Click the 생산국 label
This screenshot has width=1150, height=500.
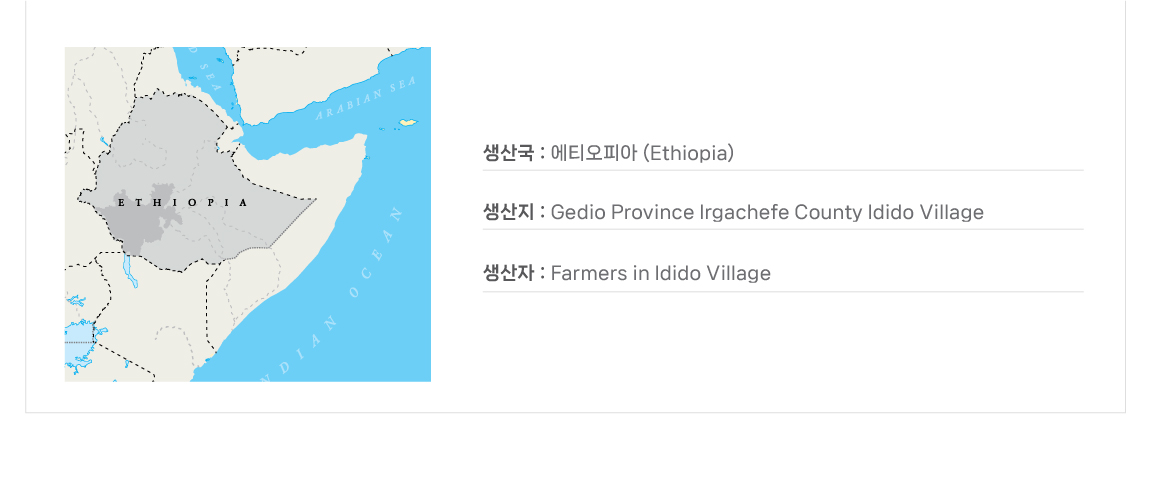[508, 153]
